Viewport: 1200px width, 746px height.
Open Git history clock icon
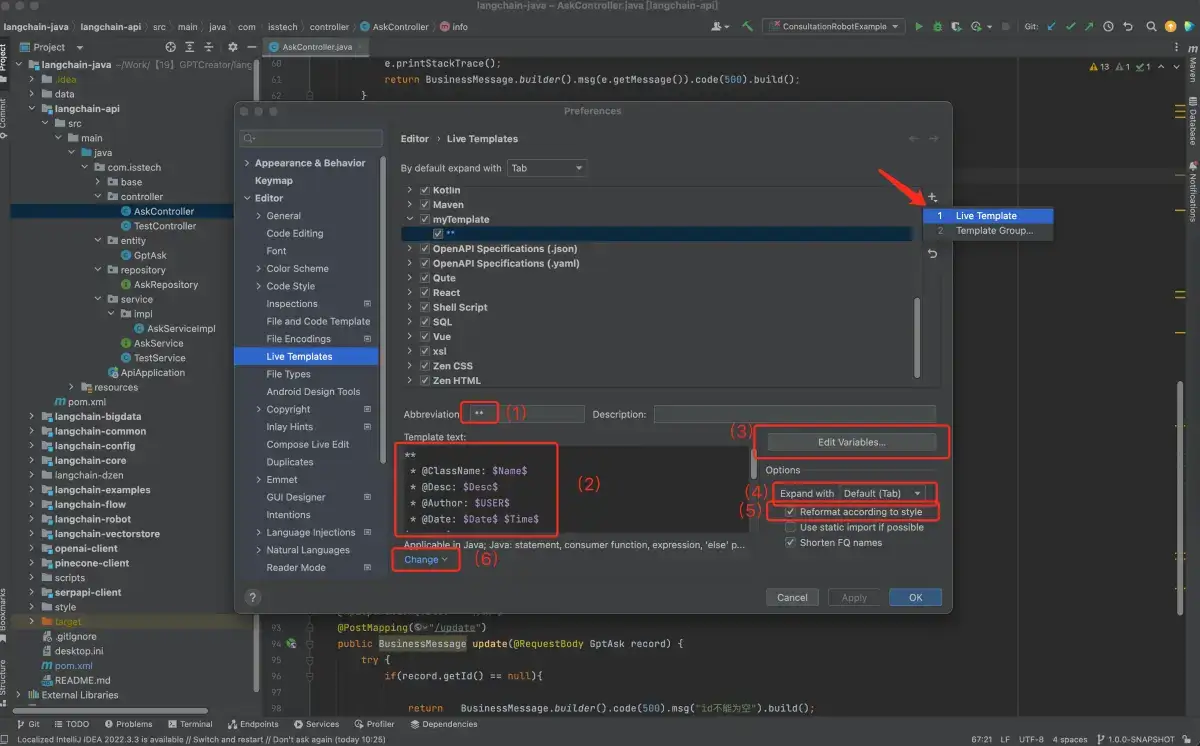pyautogui.click(x=1108, y=27)
